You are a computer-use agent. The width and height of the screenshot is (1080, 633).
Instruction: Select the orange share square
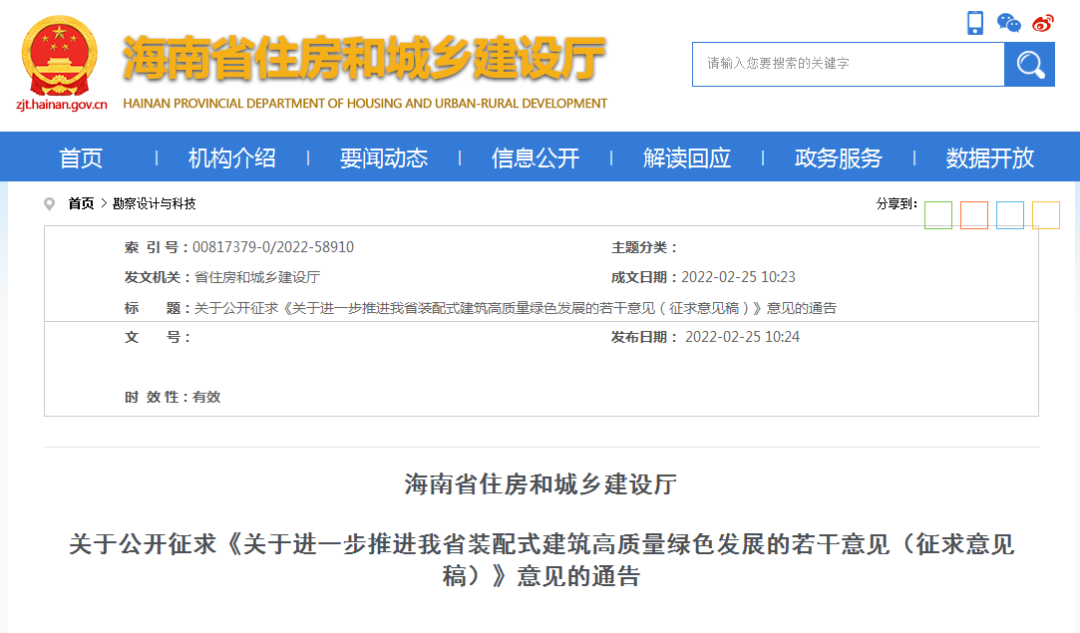coord(974,214)
